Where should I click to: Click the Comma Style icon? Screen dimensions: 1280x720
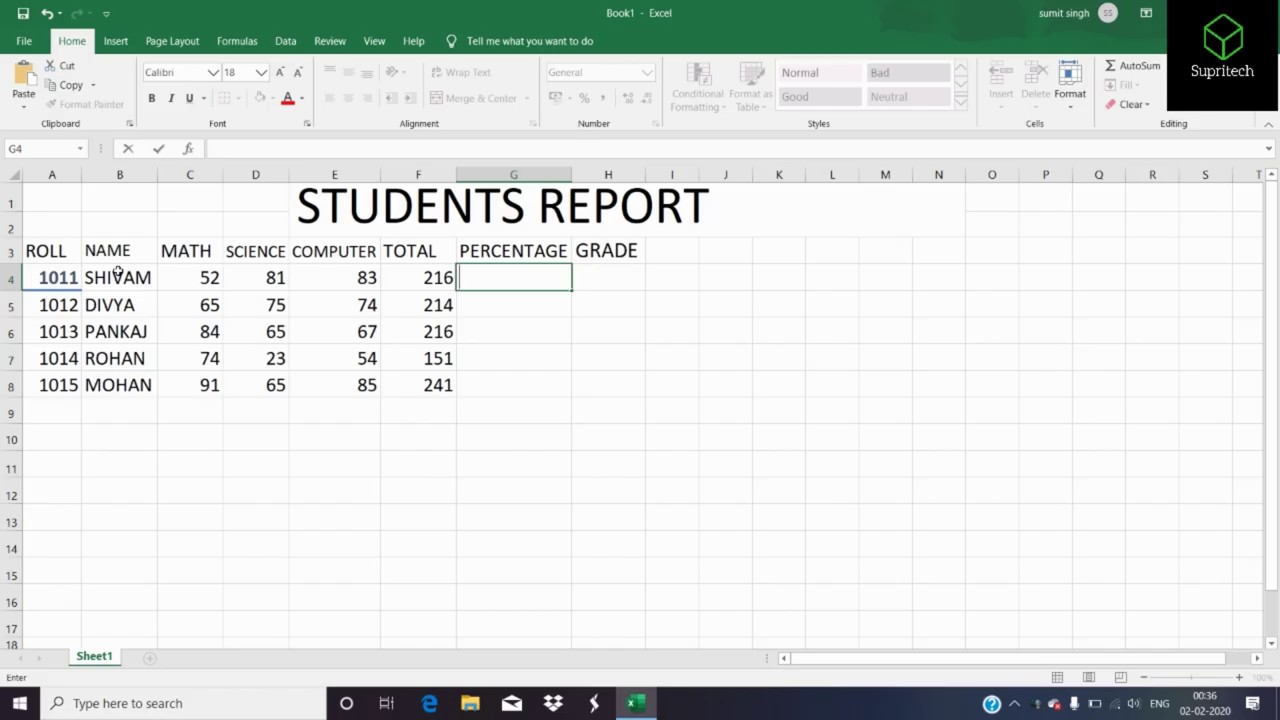click(602, 98)
